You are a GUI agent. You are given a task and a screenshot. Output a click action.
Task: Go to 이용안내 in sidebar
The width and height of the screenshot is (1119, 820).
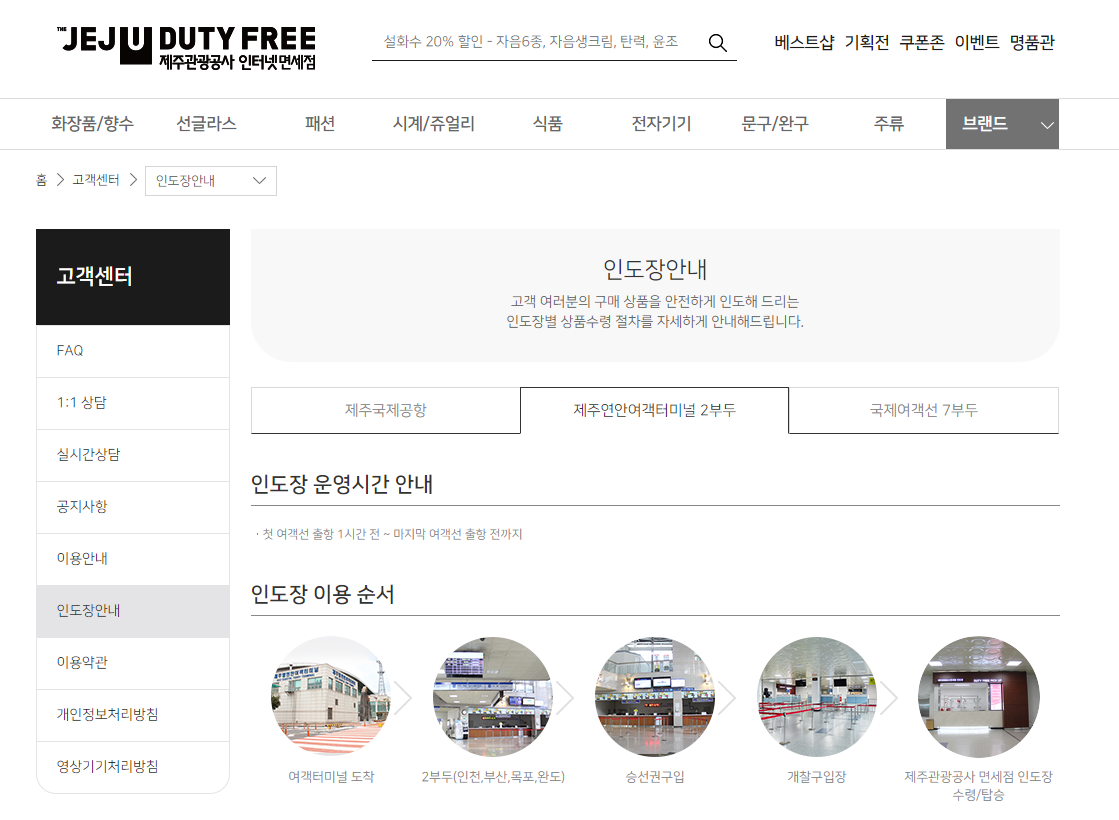[x=133, y=560]
